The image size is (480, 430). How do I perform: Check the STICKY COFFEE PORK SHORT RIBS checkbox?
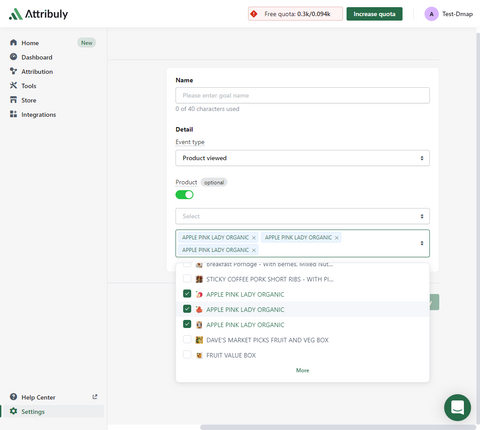click(x=187, y=278)
